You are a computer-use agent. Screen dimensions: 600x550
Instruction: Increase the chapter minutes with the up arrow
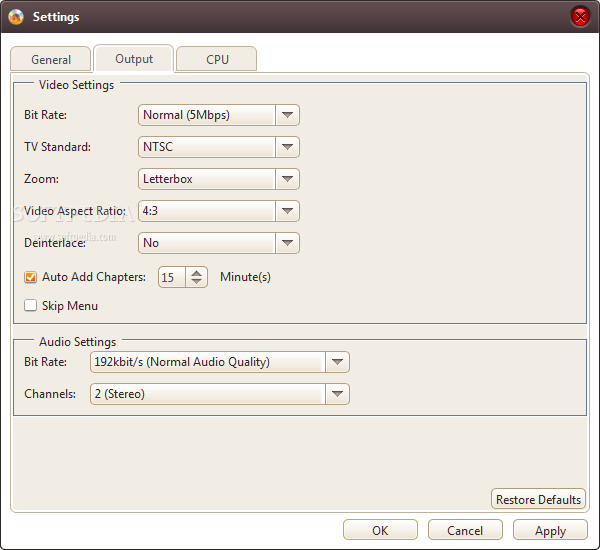click(196, 273)
